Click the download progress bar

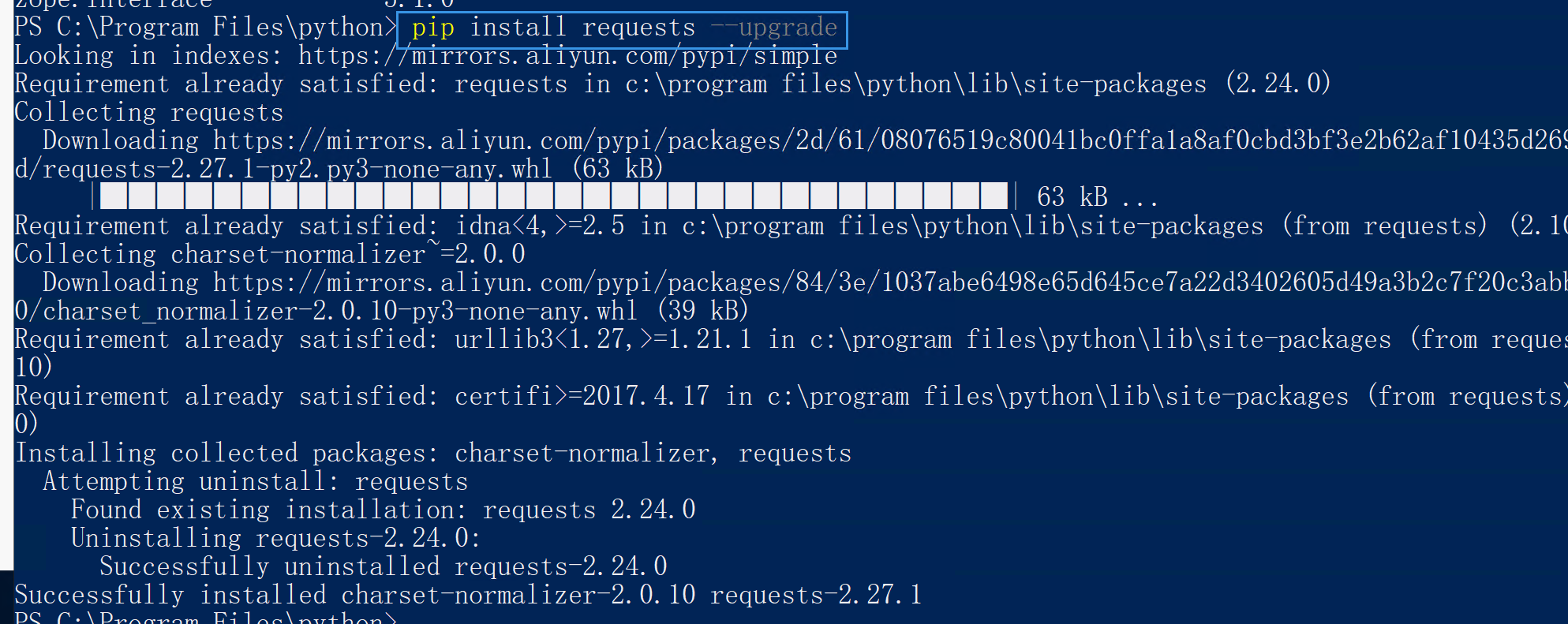point(554,196)
